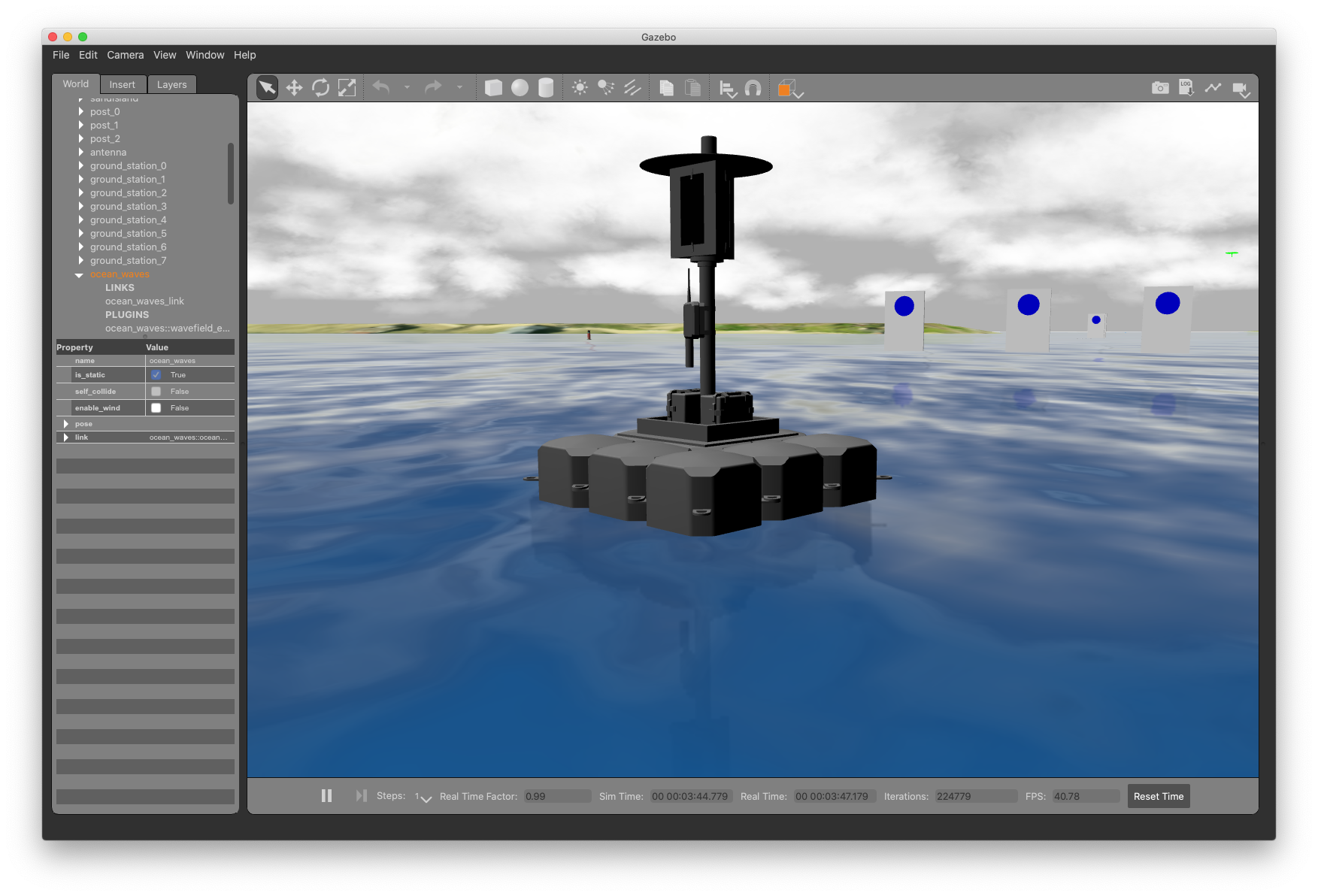Pause the simulation playback

point(326,795)
